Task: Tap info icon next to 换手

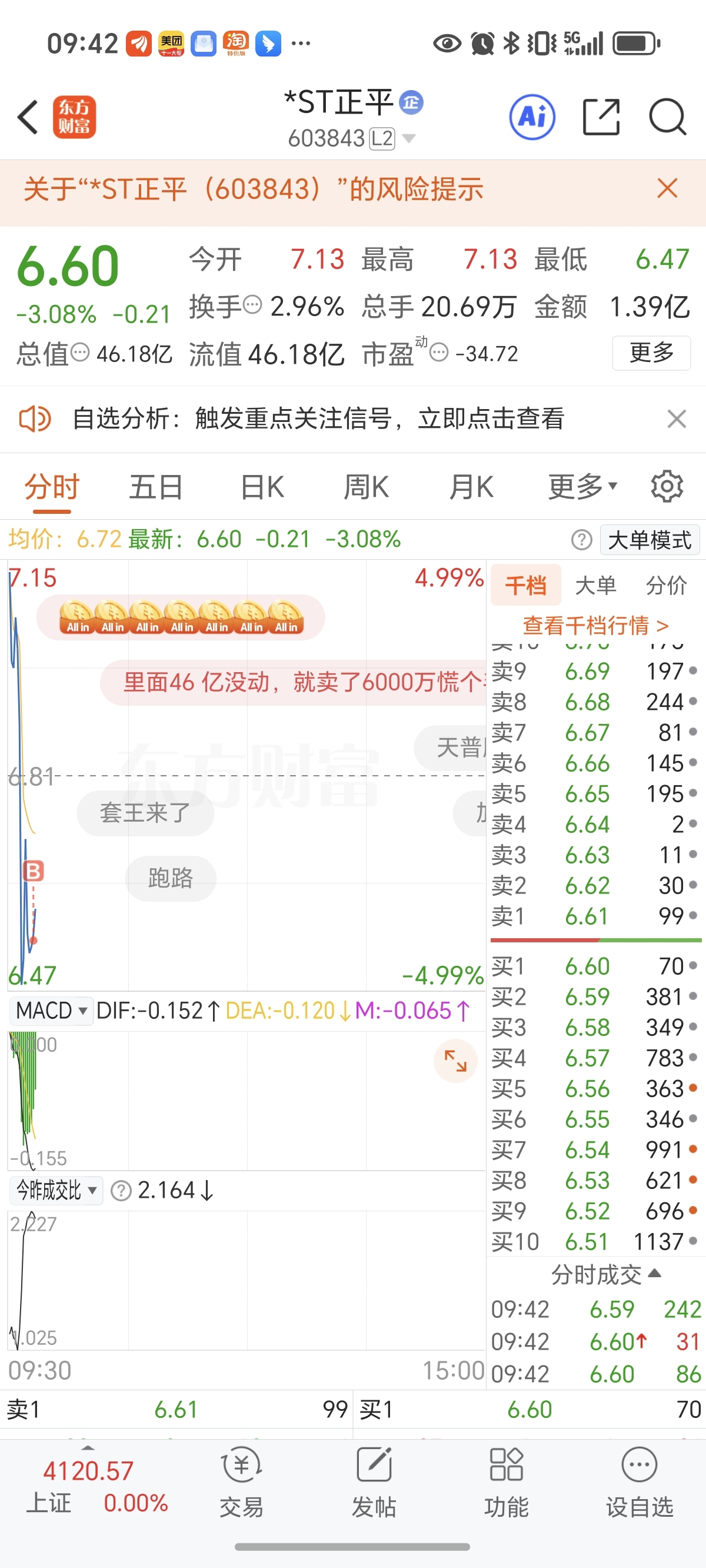Action: tap(252, 303)
